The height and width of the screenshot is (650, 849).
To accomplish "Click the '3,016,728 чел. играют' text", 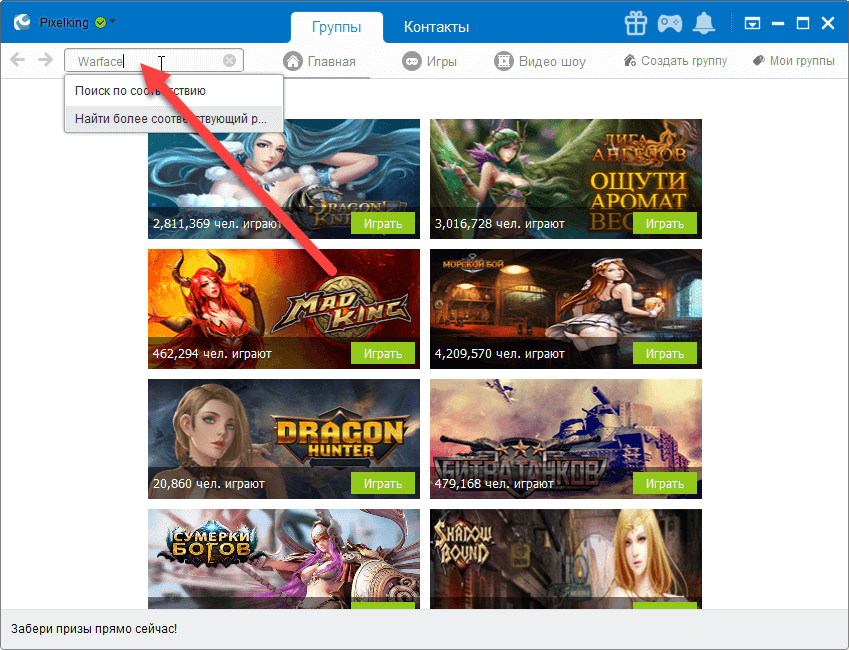I will click(499, 224).
